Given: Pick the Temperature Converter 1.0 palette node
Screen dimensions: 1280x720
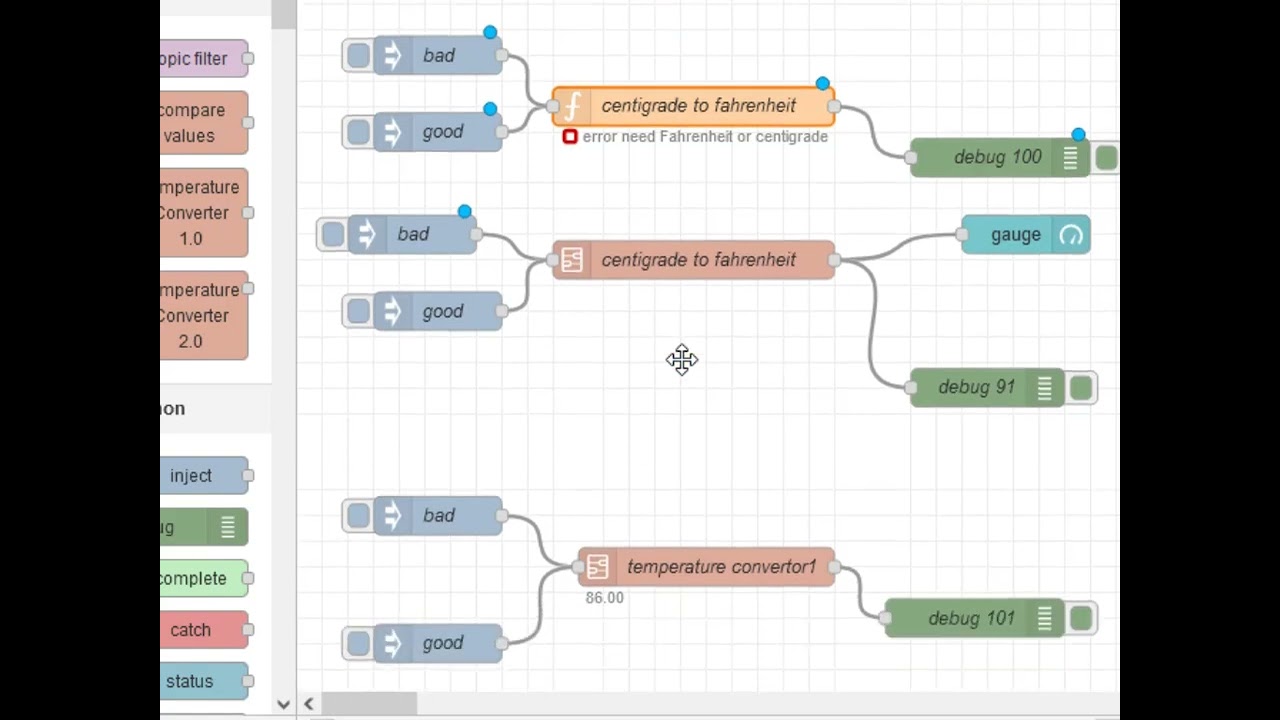Looking at the screenshot, I should [204, 213].
